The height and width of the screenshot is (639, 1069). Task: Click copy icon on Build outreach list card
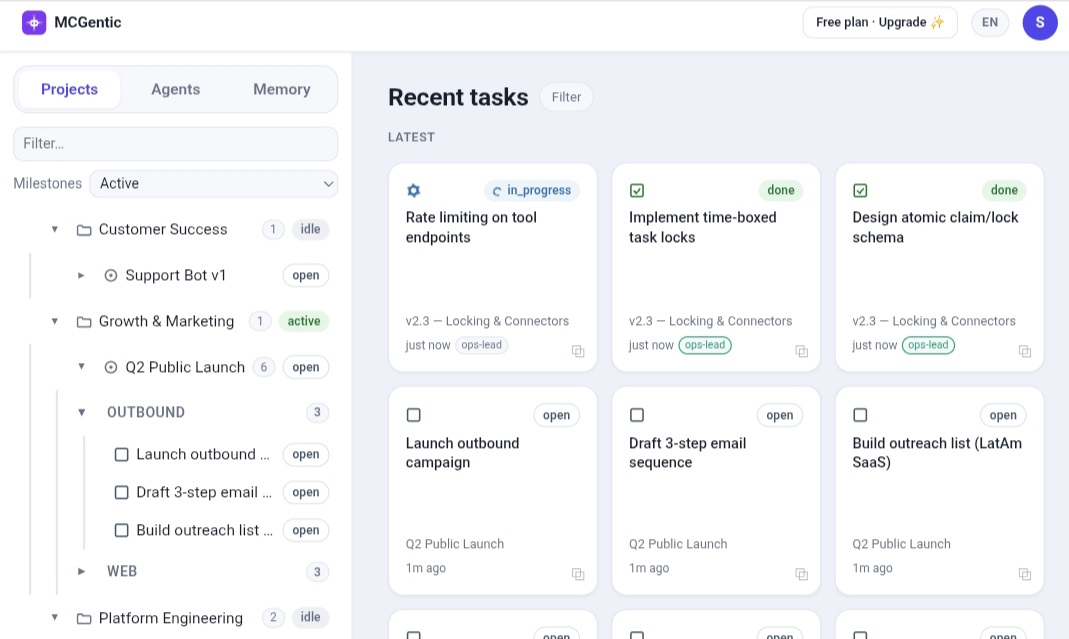(x=1025, y=574)
